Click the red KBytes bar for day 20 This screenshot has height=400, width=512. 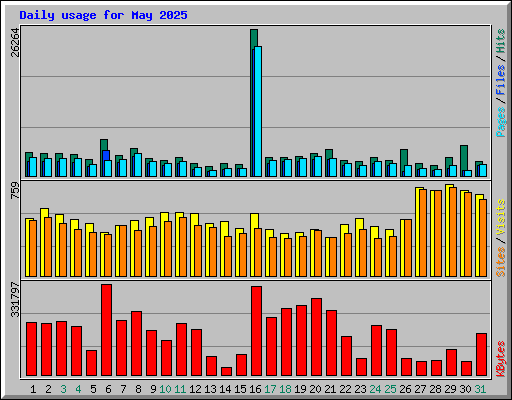point(317,337)
